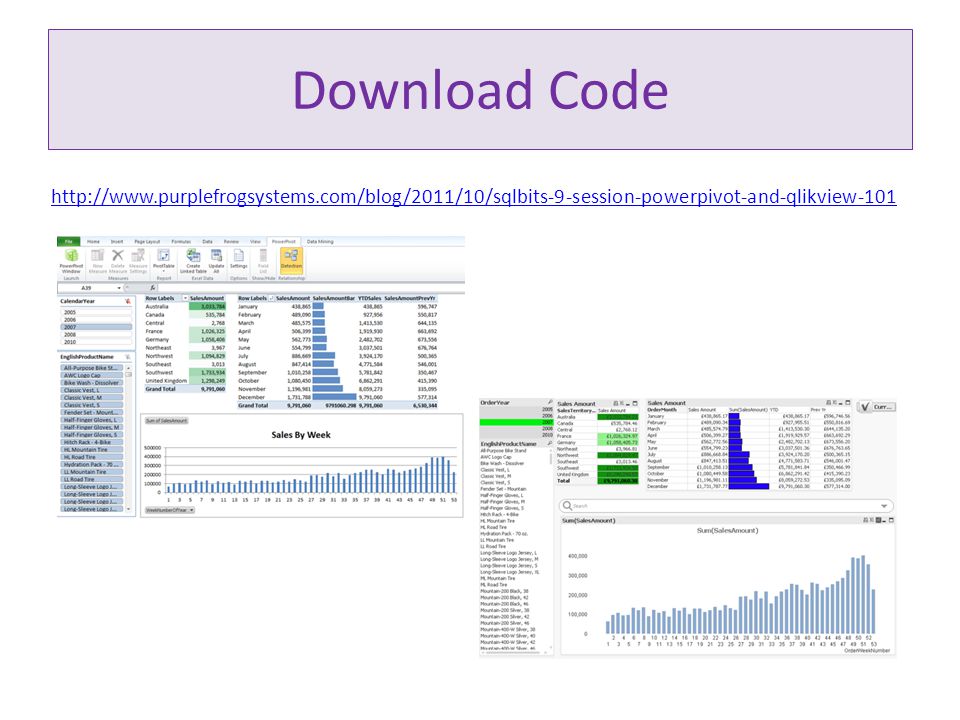Select the green 2007 row in OrderYear
This screenshot has height=720, width=960.
pos(517,422)
